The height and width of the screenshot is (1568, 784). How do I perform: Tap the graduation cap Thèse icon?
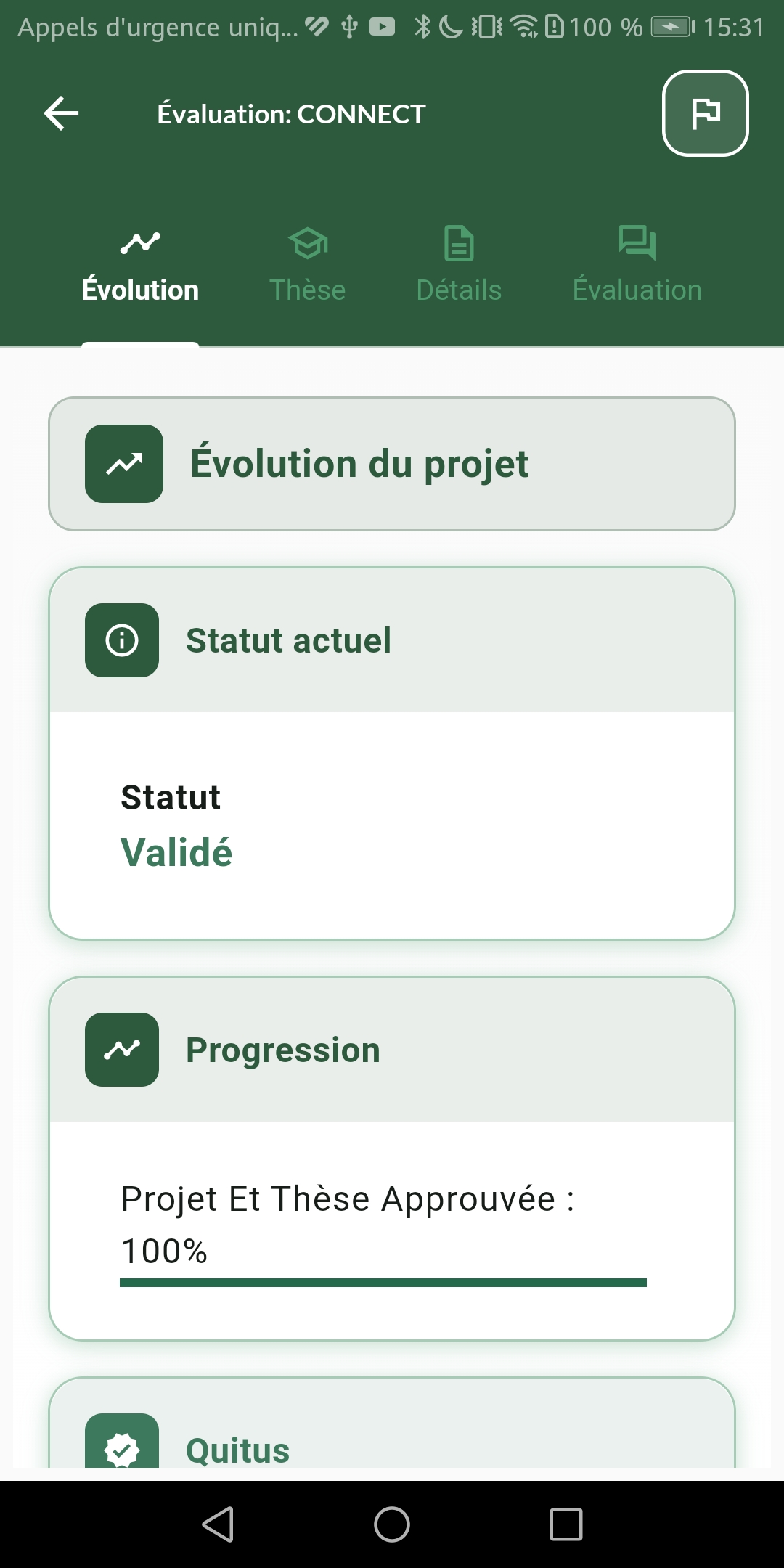(308, 243)
